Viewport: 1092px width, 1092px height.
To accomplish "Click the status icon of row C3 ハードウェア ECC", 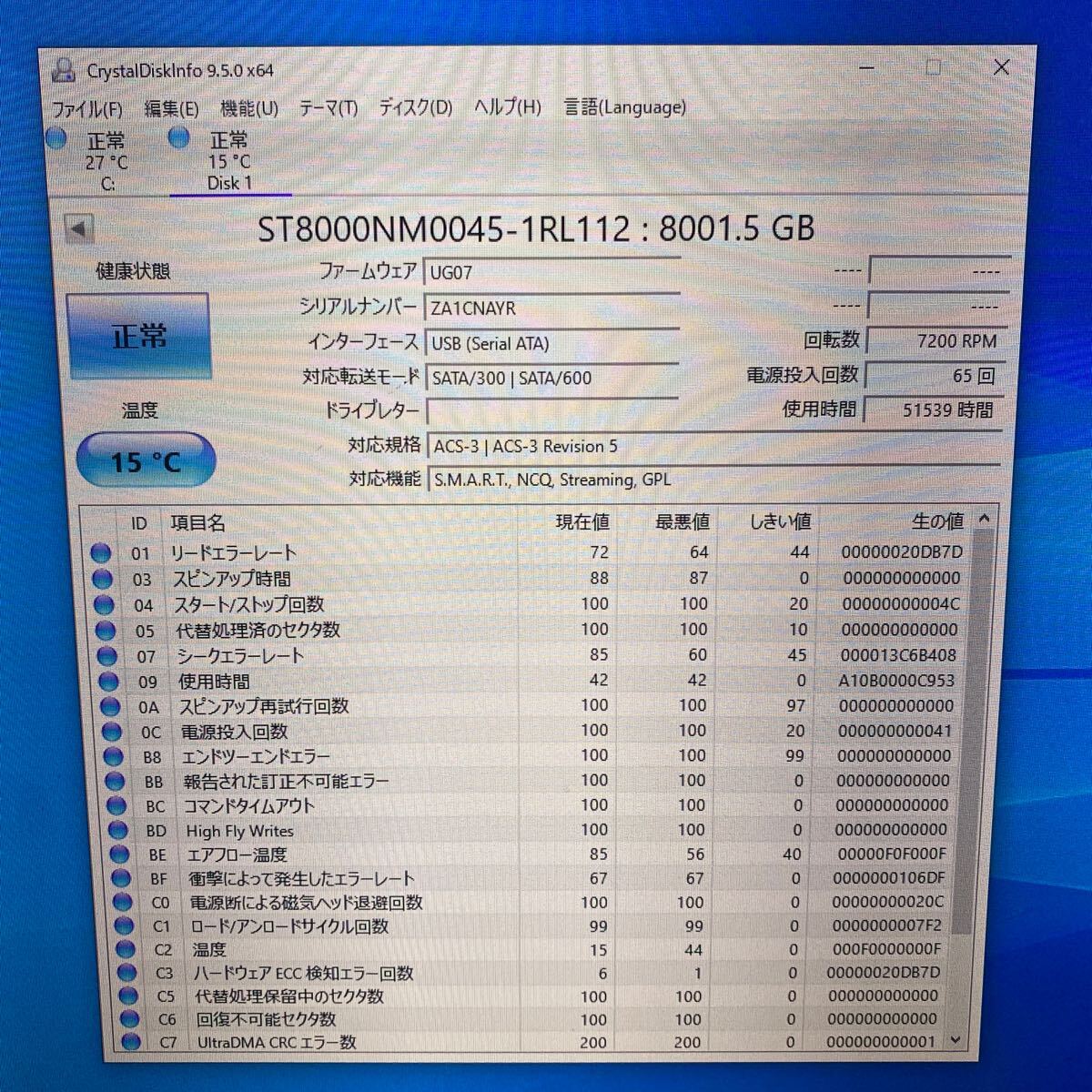I will pyautogui.click(x=127, y=973).
